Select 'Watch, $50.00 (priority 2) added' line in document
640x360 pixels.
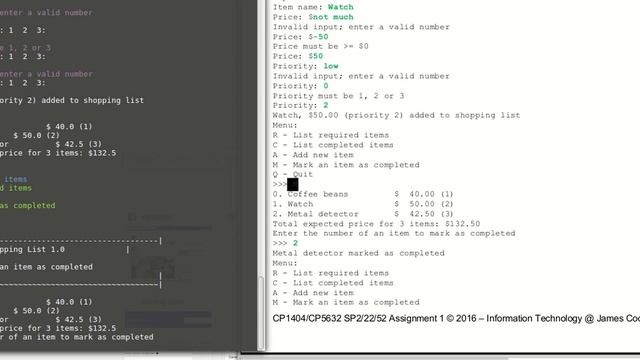(396, 115)
